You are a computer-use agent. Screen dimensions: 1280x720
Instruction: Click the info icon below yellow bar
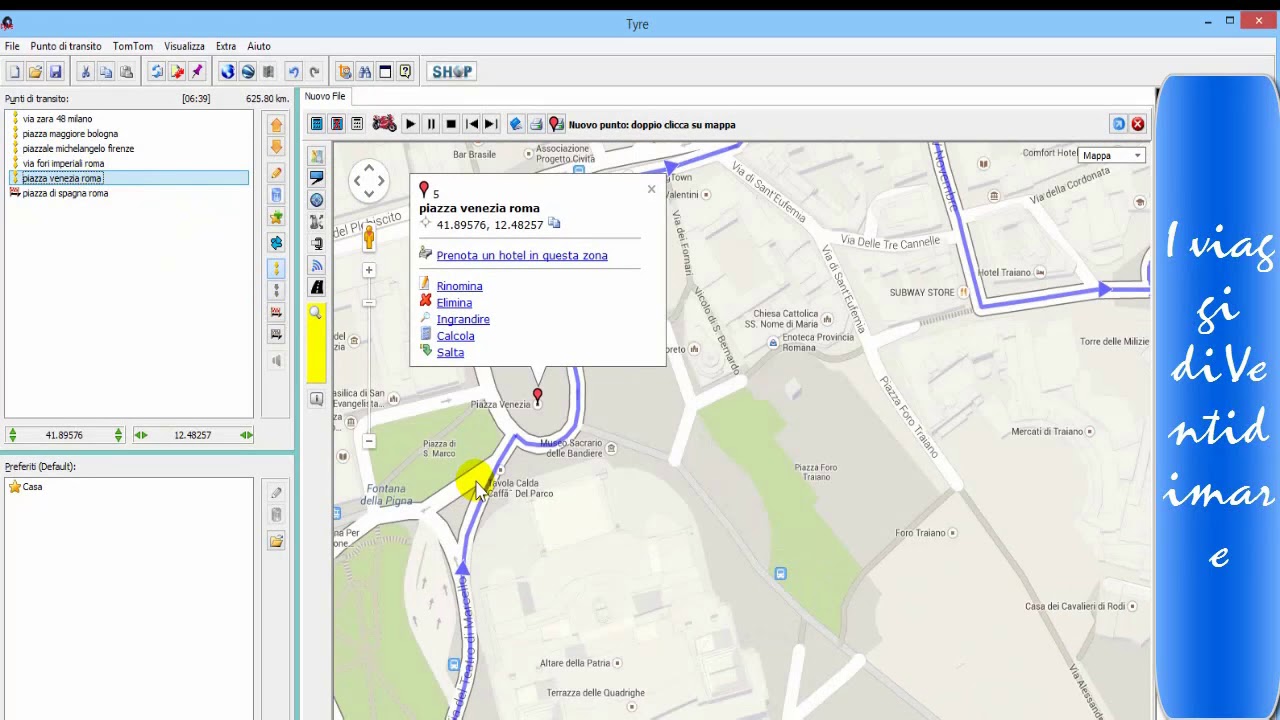317,399
